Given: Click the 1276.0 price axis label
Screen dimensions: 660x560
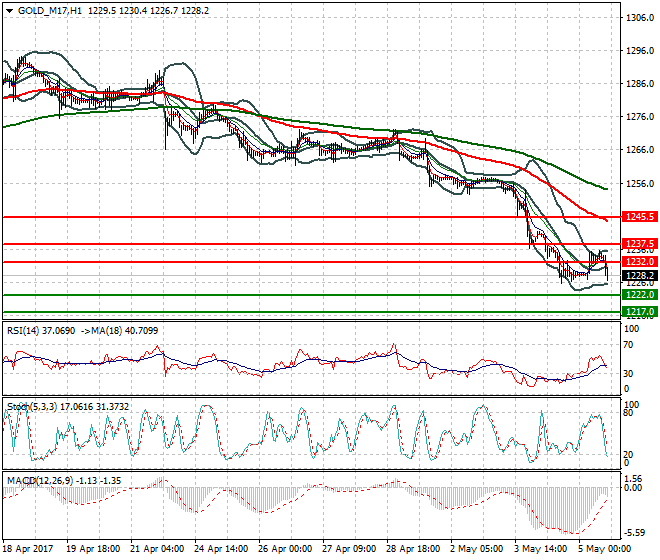Looking at the screenshot, I should click(640, 117).
